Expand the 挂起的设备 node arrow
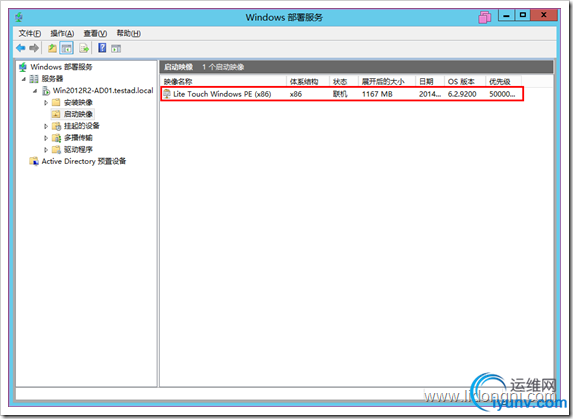This screenshot has height=419, width=573. pos(46,126)
